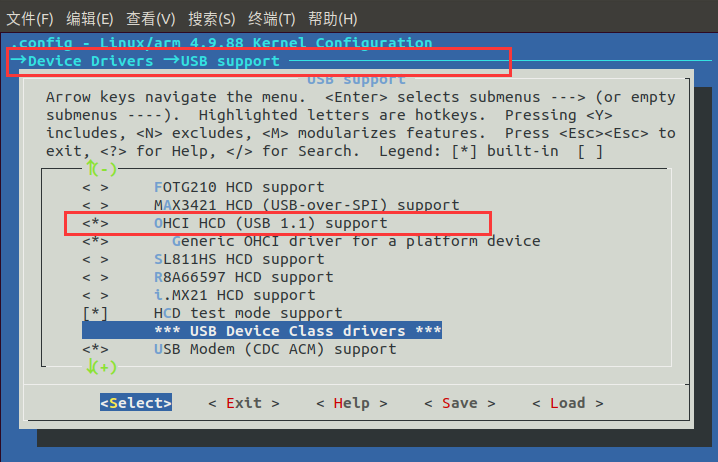Viewport: 718px width, 462px height.
Task: Click the USB support breadcrumb text
Action: click(x=230, y=61)
